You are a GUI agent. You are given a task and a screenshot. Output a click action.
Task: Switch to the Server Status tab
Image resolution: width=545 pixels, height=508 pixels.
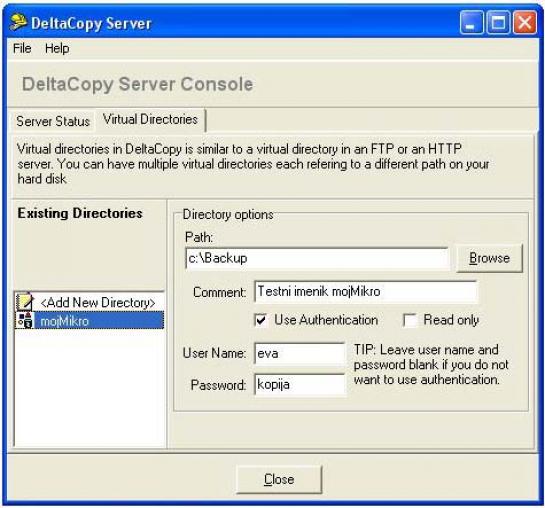click(x=53, y=121)
